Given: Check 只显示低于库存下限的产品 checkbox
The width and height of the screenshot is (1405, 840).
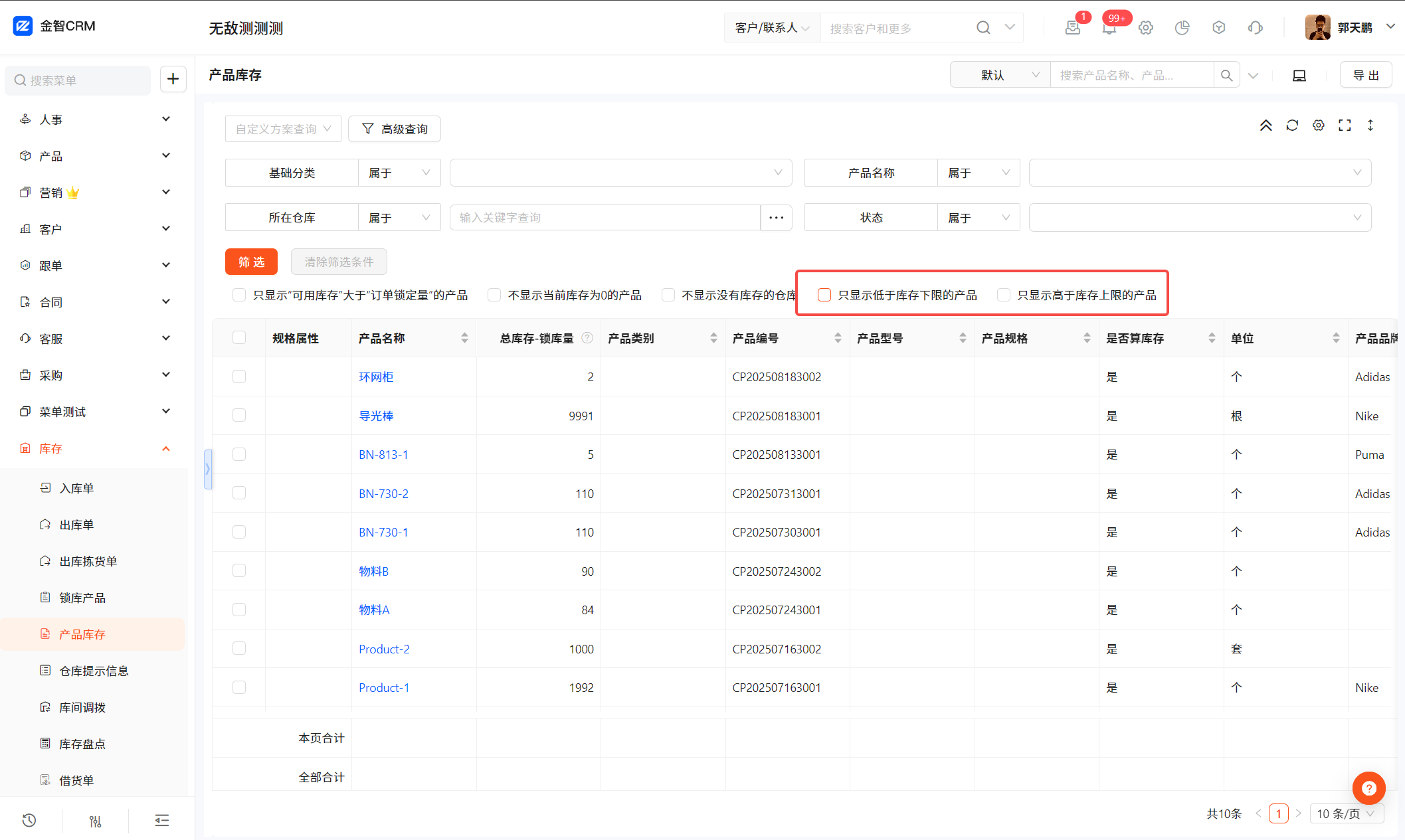Looking at the screenshot, I should click(824, 295).
